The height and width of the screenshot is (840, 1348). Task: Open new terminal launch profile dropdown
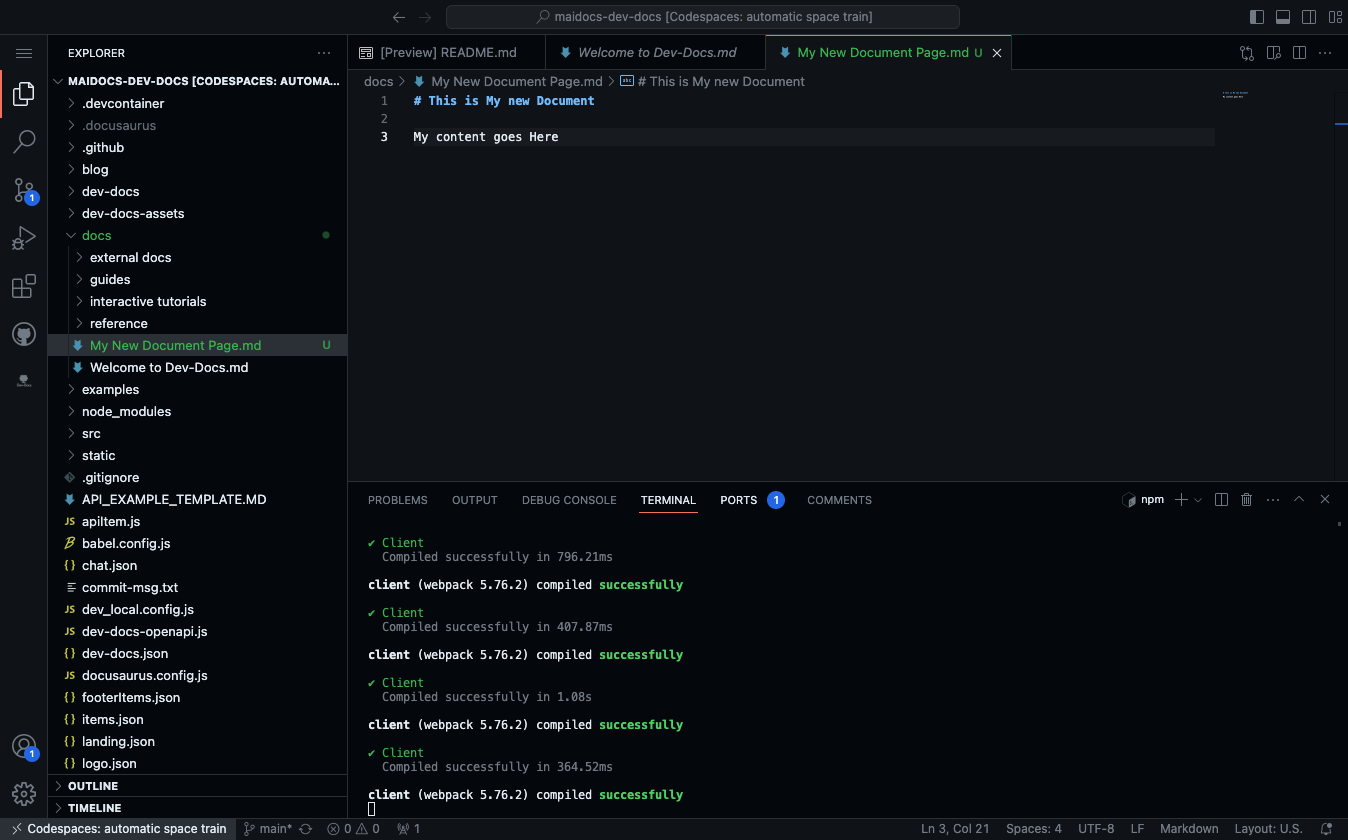point(1198,500)
